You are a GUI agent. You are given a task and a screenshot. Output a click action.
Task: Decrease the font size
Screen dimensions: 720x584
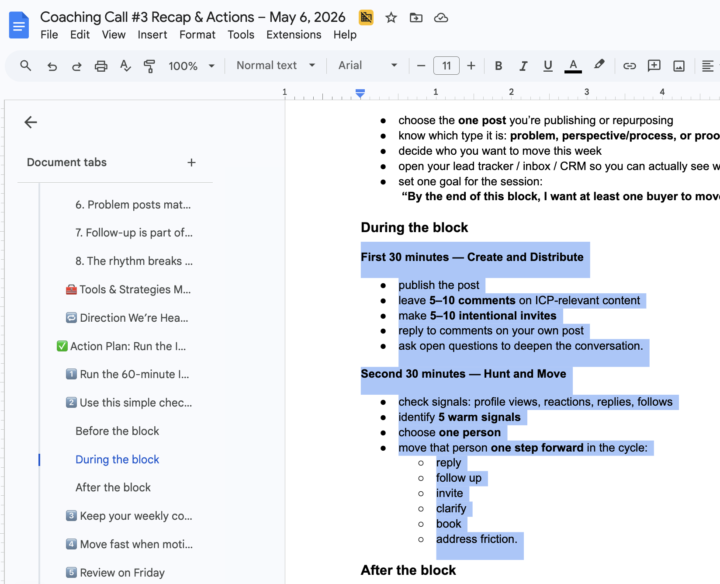(x=421, y=66)
